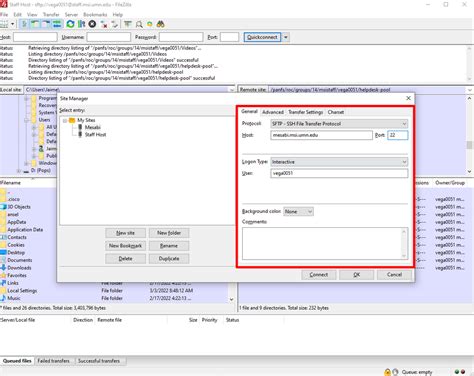Reconnect to the last server icon
Image resolution: width=474 pixels, height=376 pixels.
click(115, 24)
